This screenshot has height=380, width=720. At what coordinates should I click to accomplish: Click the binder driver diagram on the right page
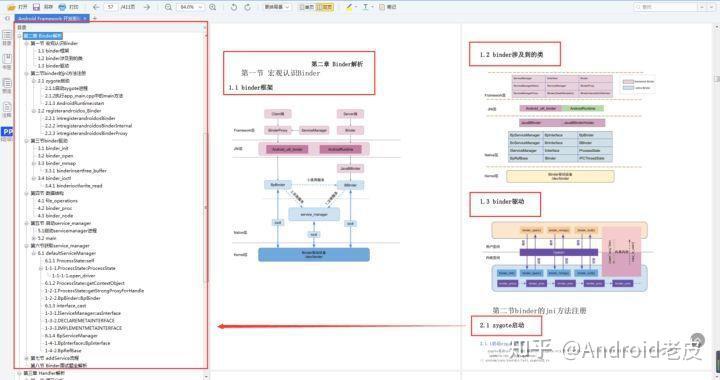coord(569,257)
